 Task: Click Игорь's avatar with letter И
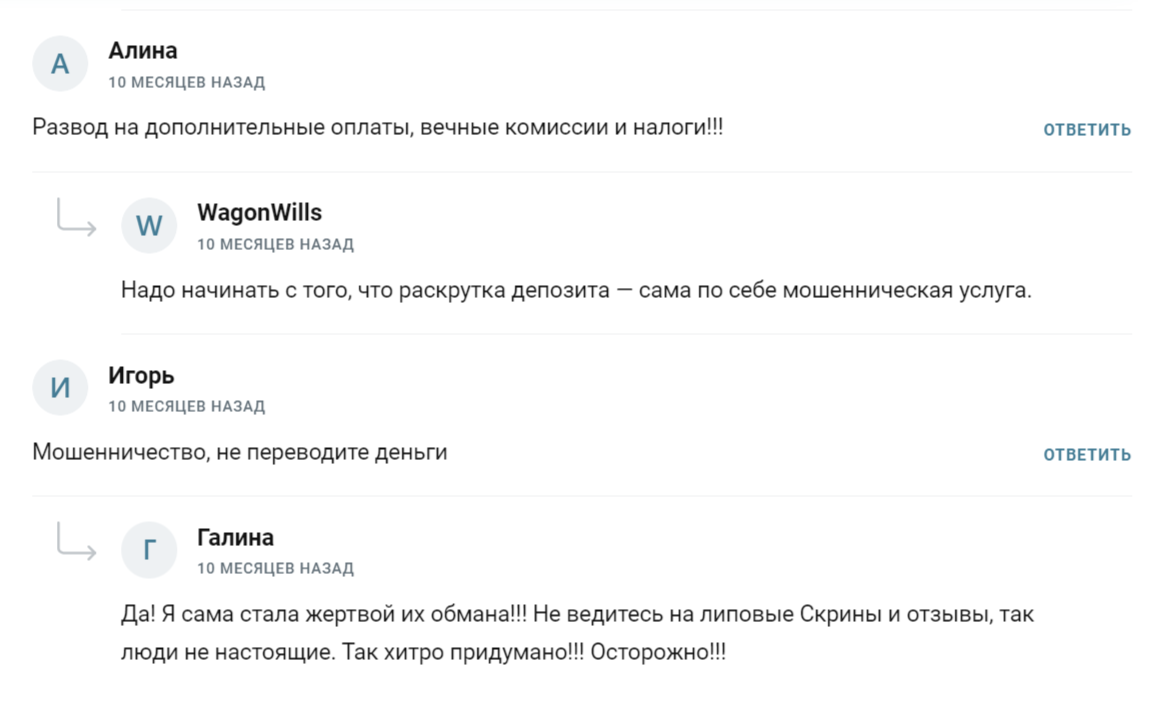pos(60,388)
